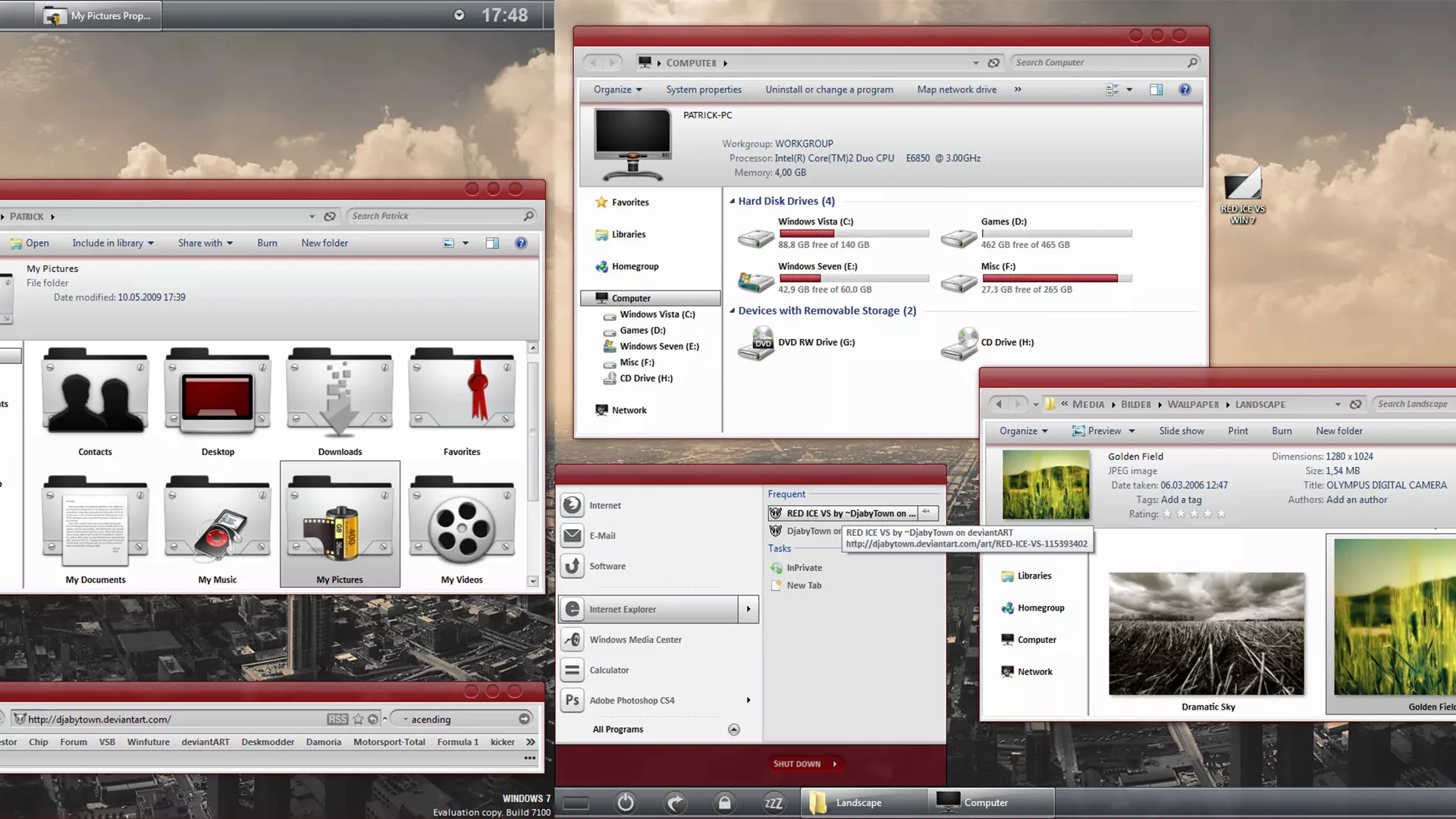Click Patrick window vertical scrollbar down arrow
Screen dimensions: 1456x819
[x=533, y=581]
